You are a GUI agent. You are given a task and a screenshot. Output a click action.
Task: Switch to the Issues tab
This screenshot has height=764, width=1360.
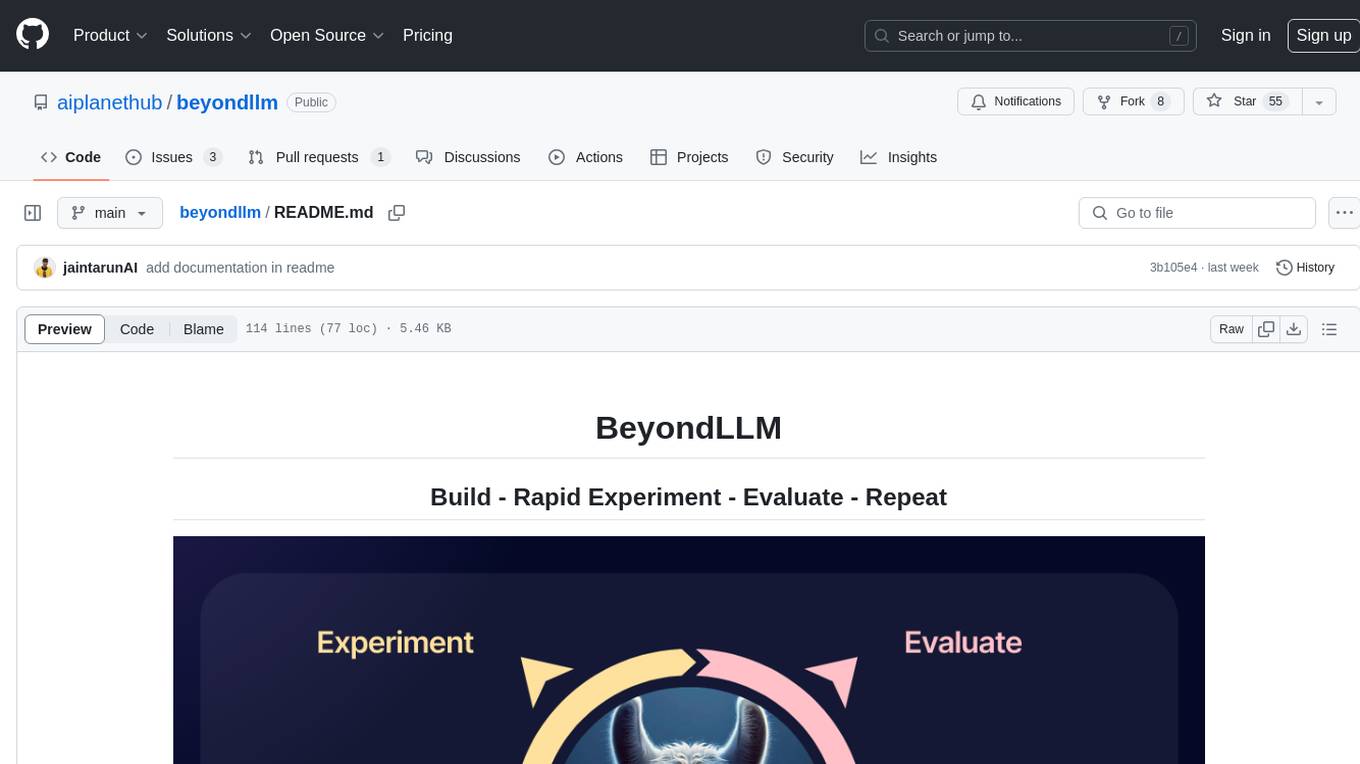[173, 157]
